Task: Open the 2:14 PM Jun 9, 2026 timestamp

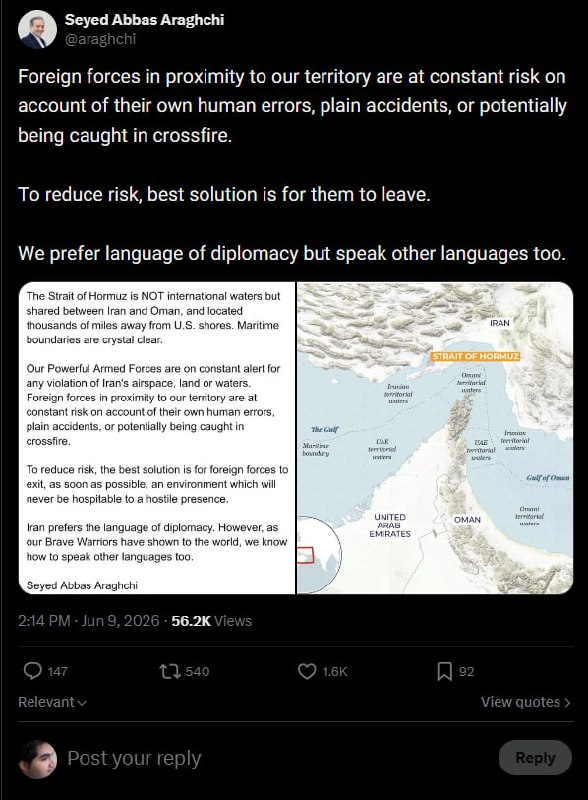Action: coord(88,621)
